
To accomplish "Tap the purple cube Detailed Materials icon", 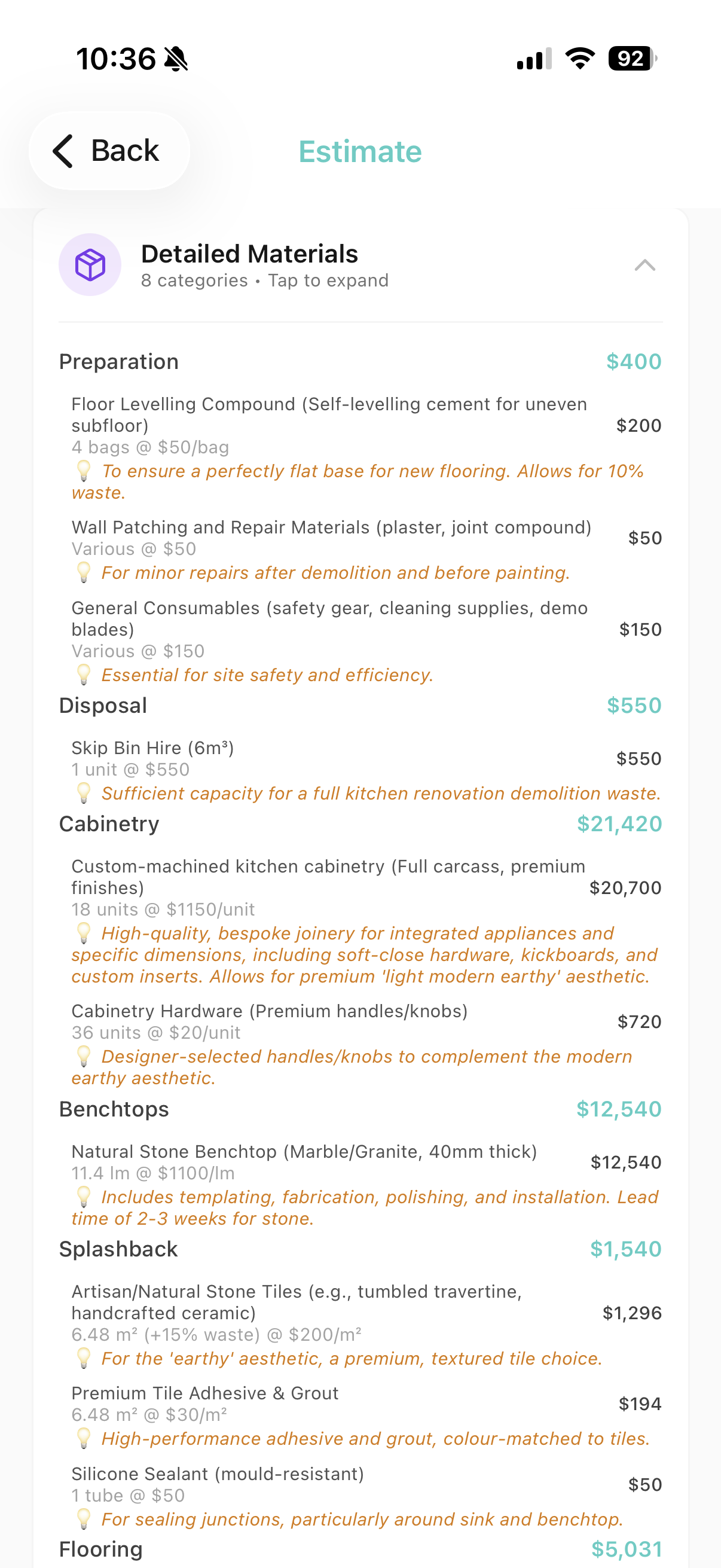I will 90,264.
